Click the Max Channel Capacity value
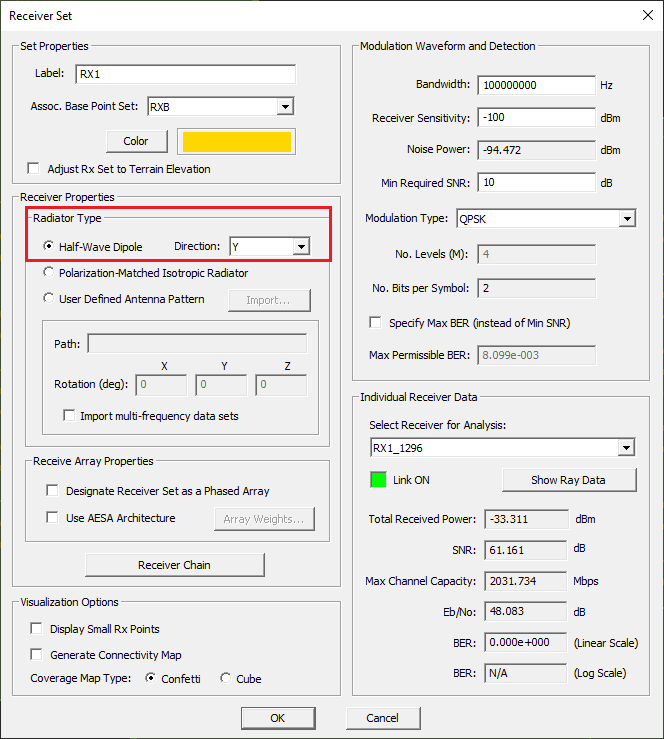 click(525, 581)
